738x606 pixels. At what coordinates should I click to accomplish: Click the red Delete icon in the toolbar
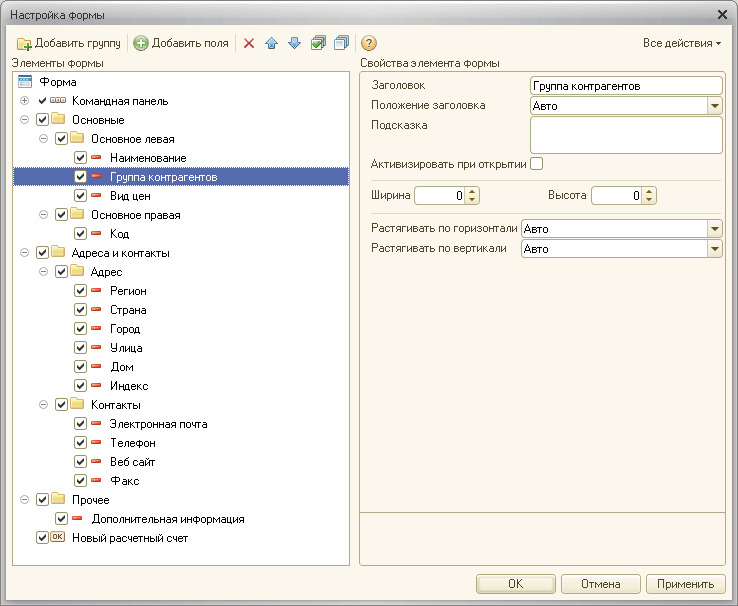pyautogui.click(x=249, y=43)
